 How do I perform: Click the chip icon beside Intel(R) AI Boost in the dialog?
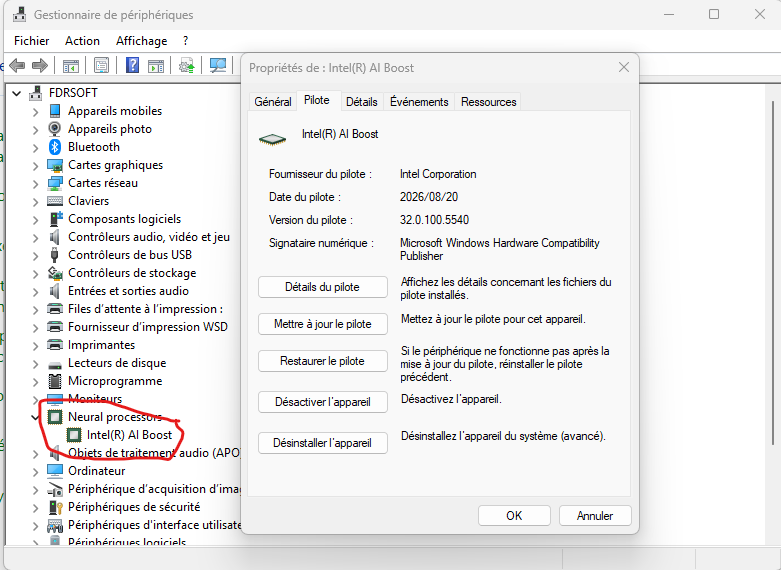(x=272, y=139)
